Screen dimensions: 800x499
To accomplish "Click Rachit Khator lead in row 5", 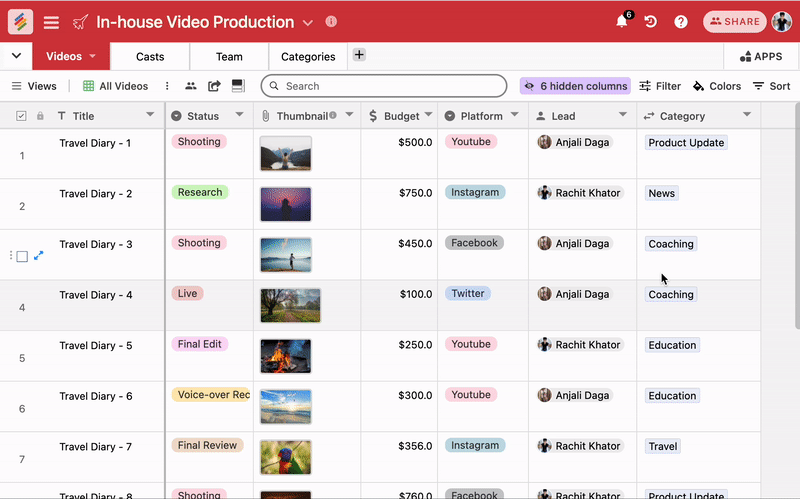I will tap(579, 344).
